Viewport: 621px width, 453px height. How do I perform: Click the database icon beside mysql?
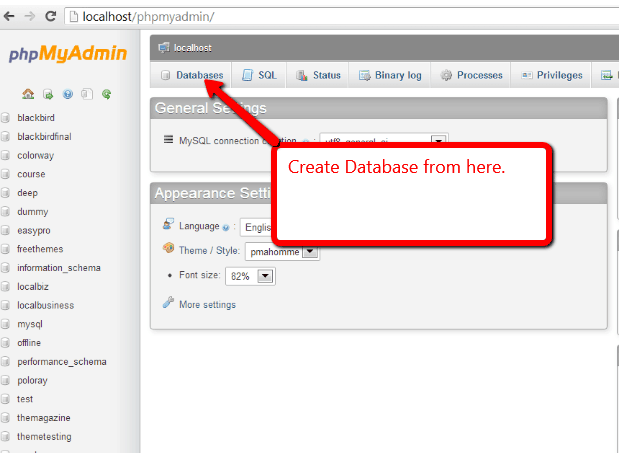click(5, 324)
